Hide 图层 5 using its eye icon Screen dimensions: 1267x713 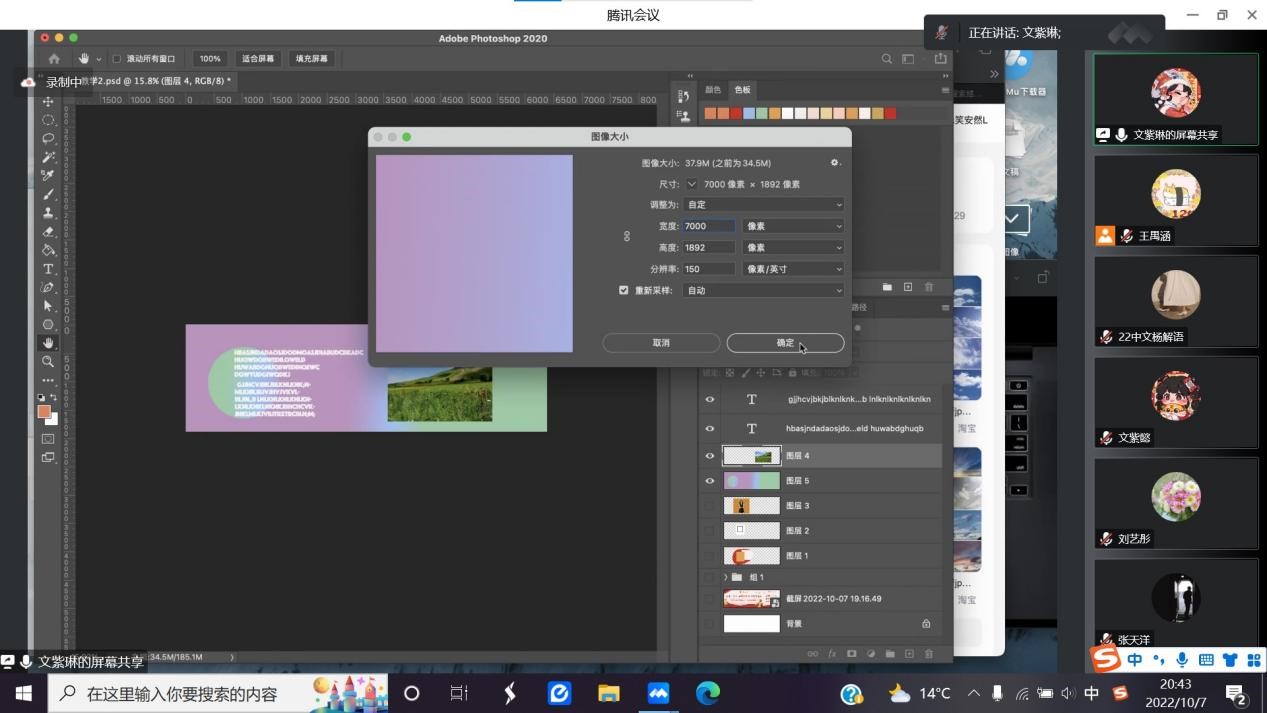pos(710,481)
